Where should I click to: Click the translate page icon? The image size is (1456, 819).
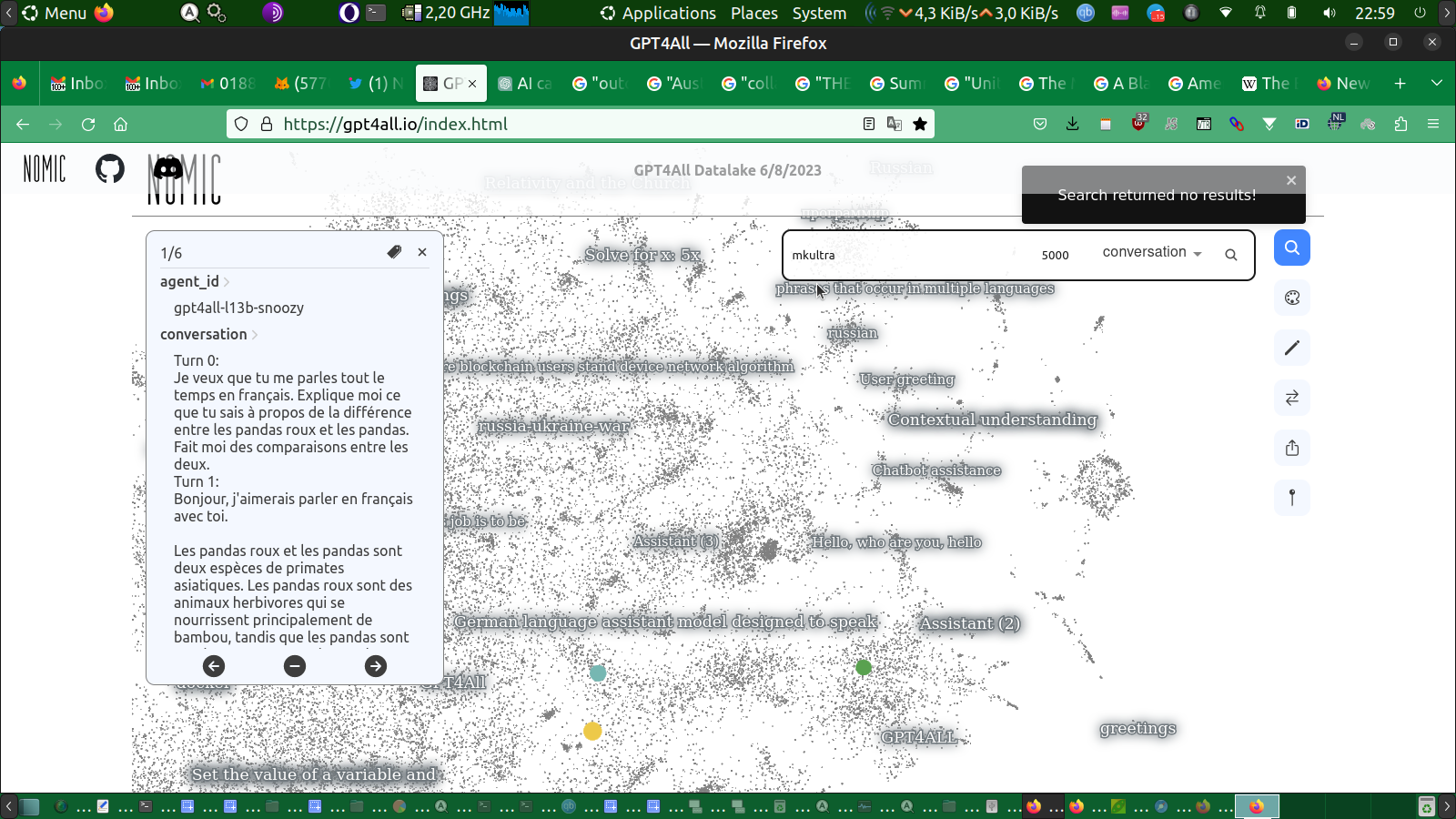pyautogui.click(x=895, y=124)
